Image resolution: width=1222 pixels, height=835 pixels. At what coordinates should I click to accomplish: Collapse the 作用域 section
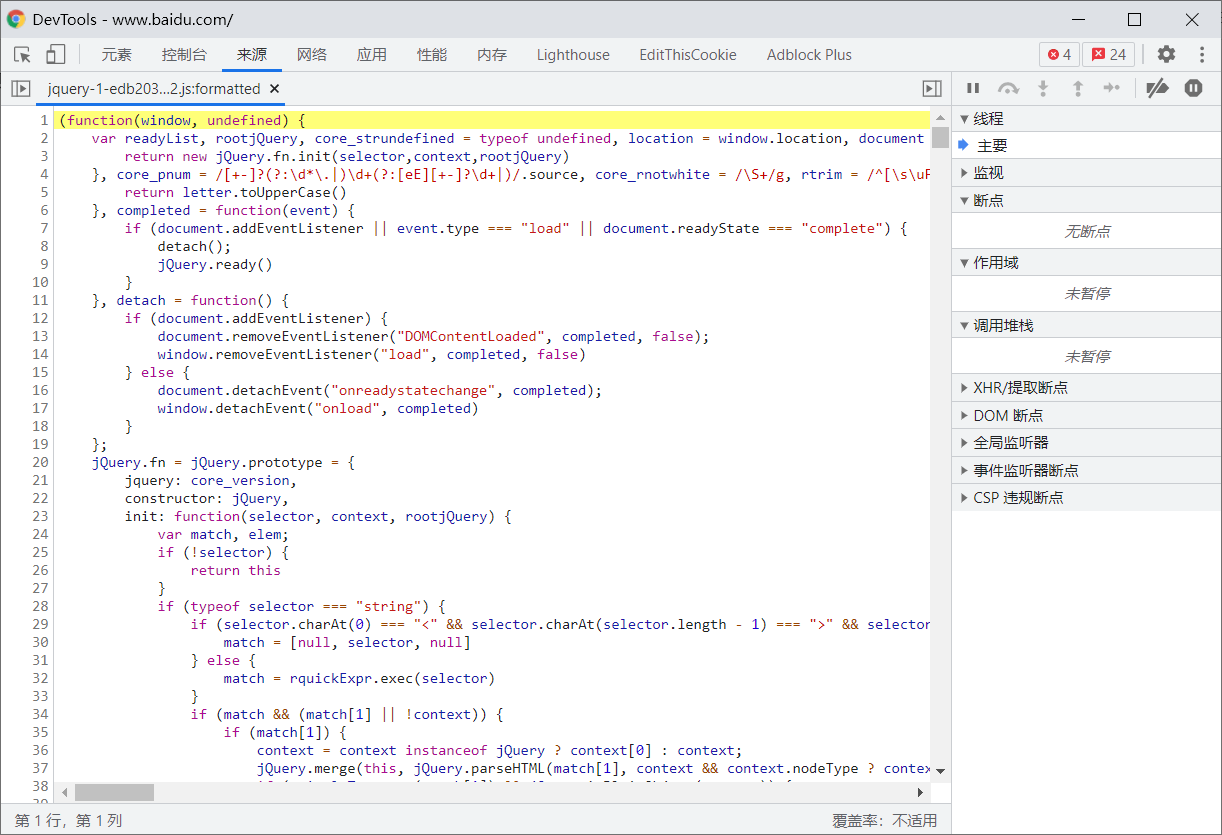1086,262
